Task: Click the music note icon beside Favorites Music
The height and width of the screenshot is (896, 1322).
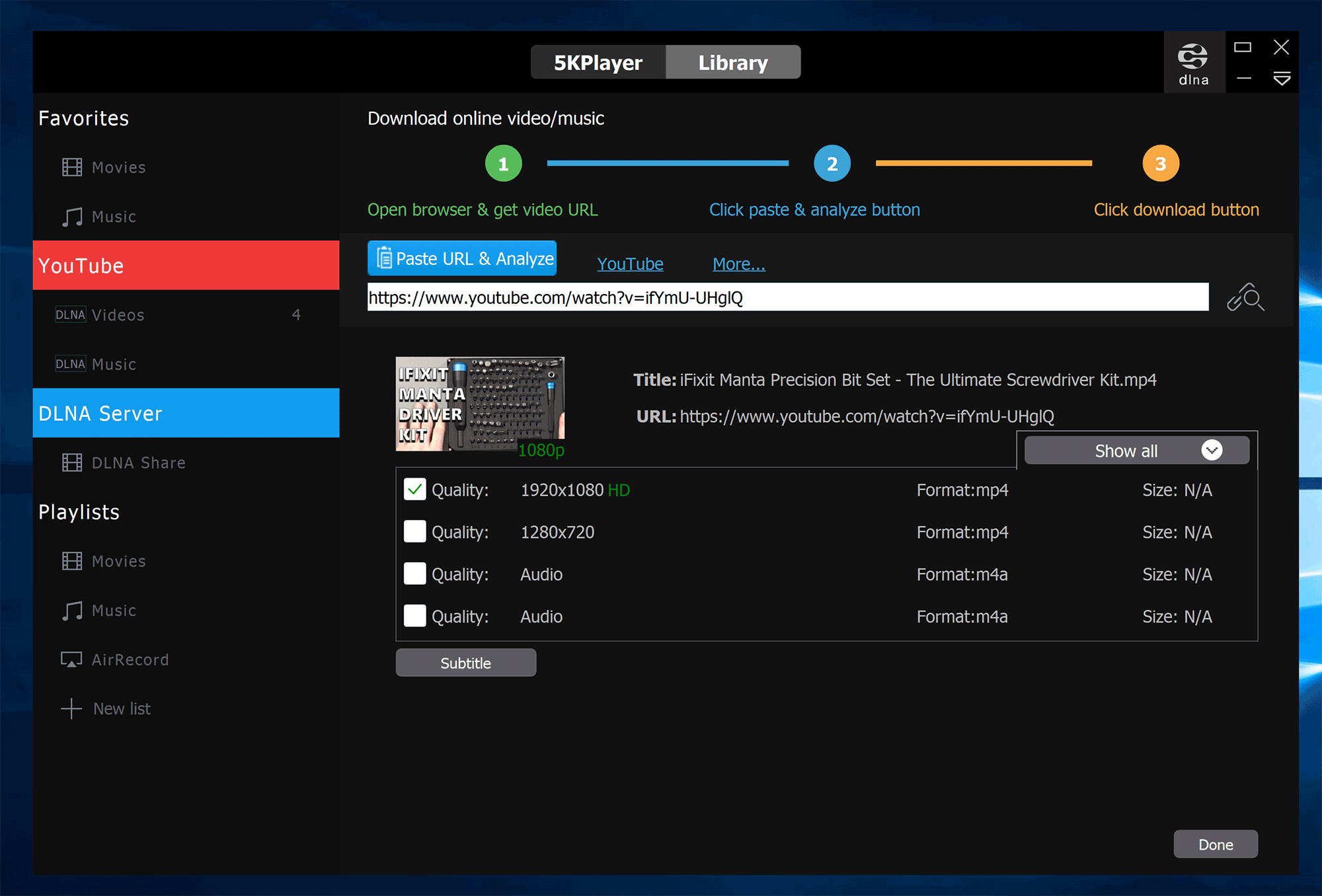Action: pyautogui.click(x=72, y=217)
